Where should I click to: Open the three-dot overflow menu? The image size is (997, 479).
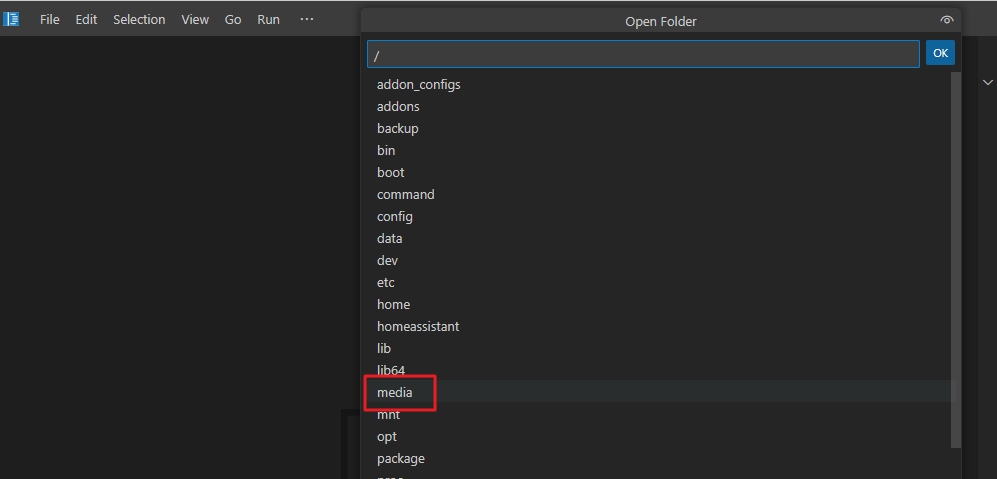307,19
